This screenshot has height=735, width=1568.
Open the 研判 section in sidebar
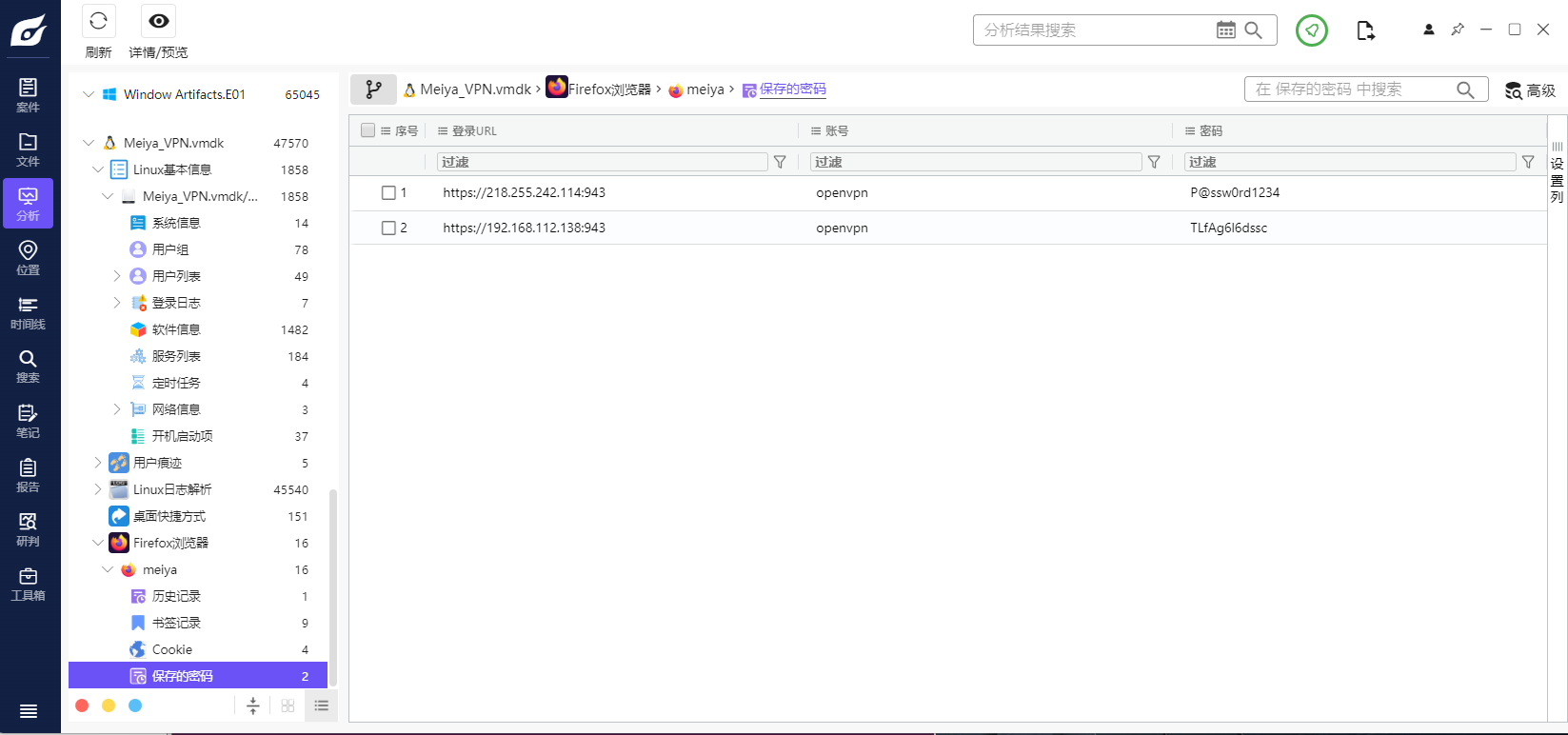(28, 529)
